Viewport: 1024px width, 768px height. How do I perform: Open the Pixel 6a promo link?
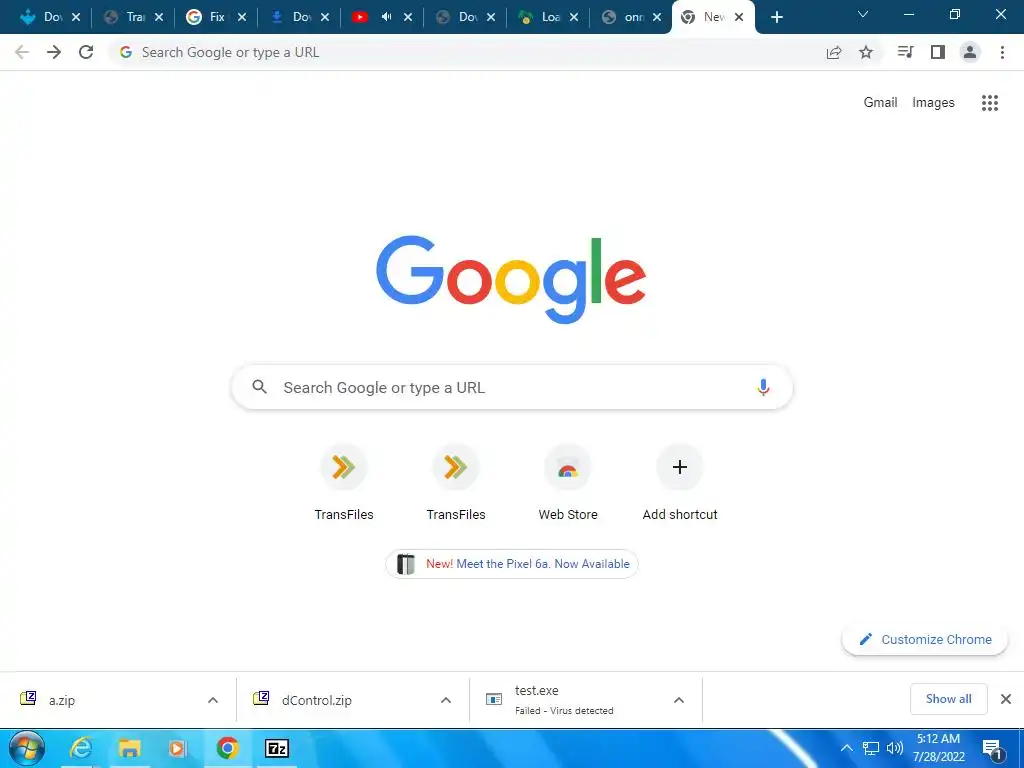tap(512, 564)
